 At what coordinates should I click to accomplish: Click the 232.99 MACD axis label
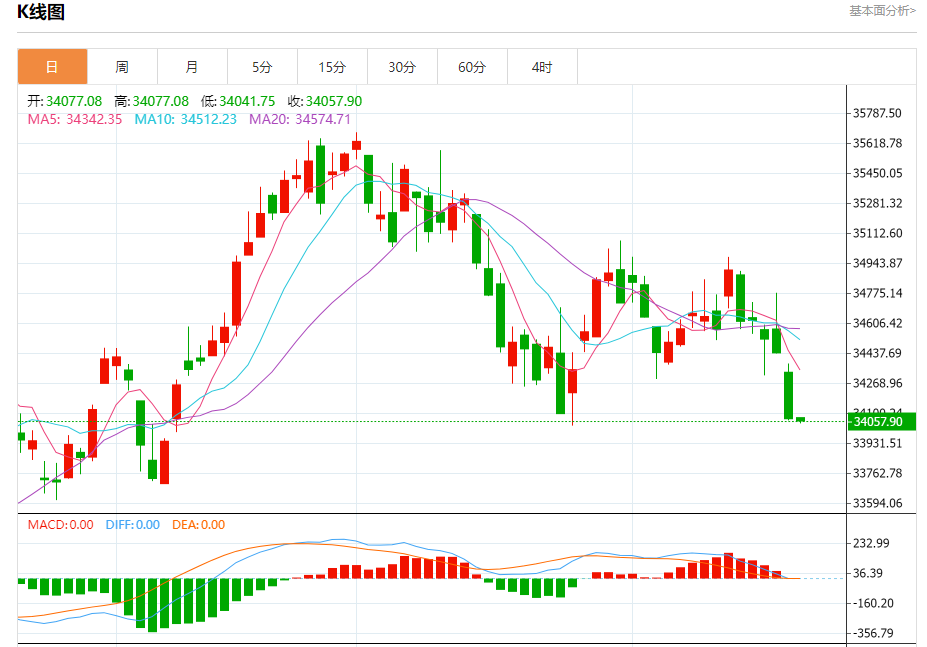(x=871, y=544)
